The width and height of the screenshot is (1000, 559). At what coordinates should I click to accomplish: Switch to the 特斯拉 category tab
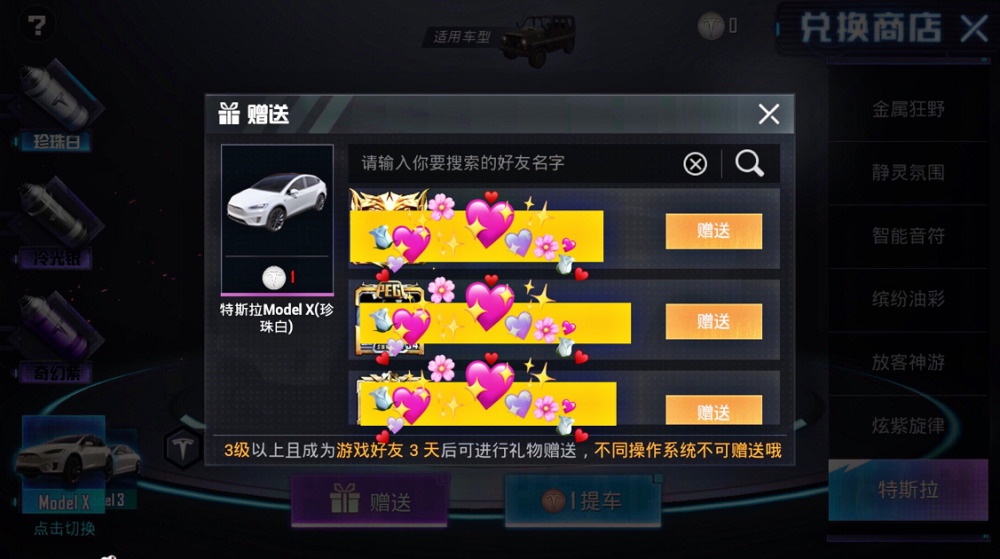908,490
